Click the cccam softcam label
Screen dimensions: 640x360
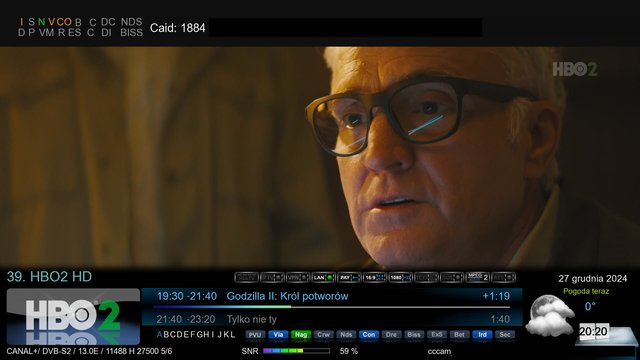tap(440, 351)
